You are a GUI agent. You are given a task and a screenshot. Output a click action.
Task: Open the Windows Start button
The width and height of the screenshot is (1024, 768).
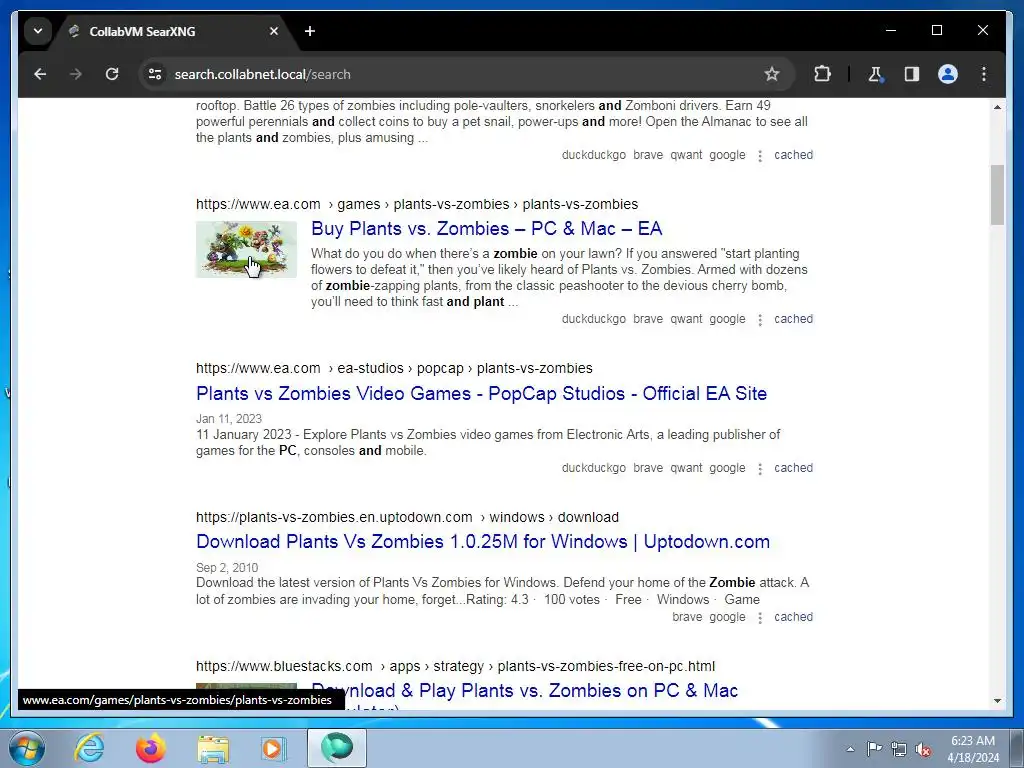tap(27, 748)
